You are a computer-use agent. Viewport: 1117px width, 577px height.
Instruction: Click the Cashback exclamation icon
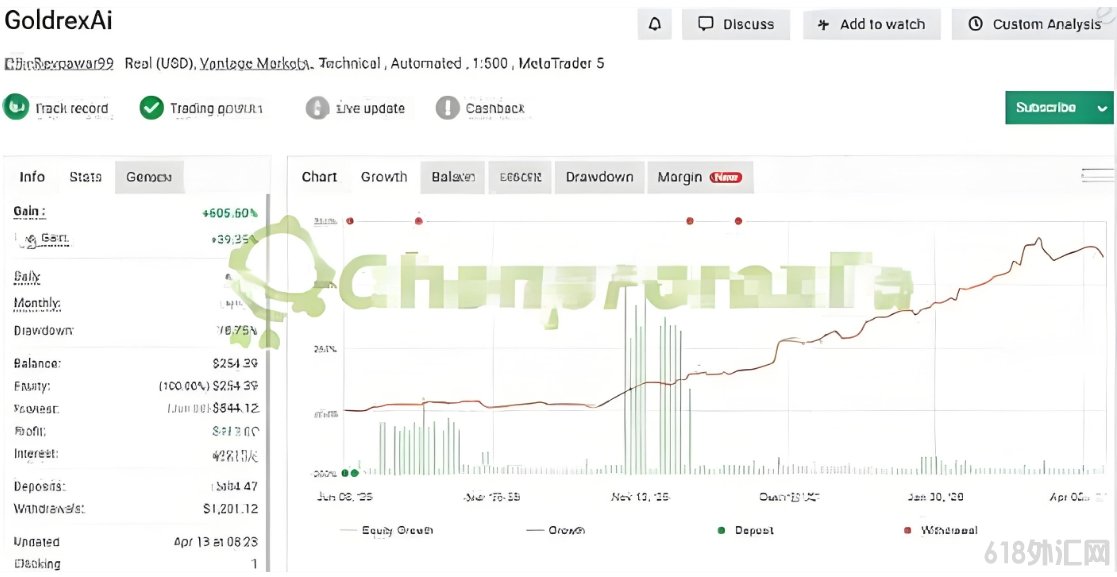pos(447,108)
